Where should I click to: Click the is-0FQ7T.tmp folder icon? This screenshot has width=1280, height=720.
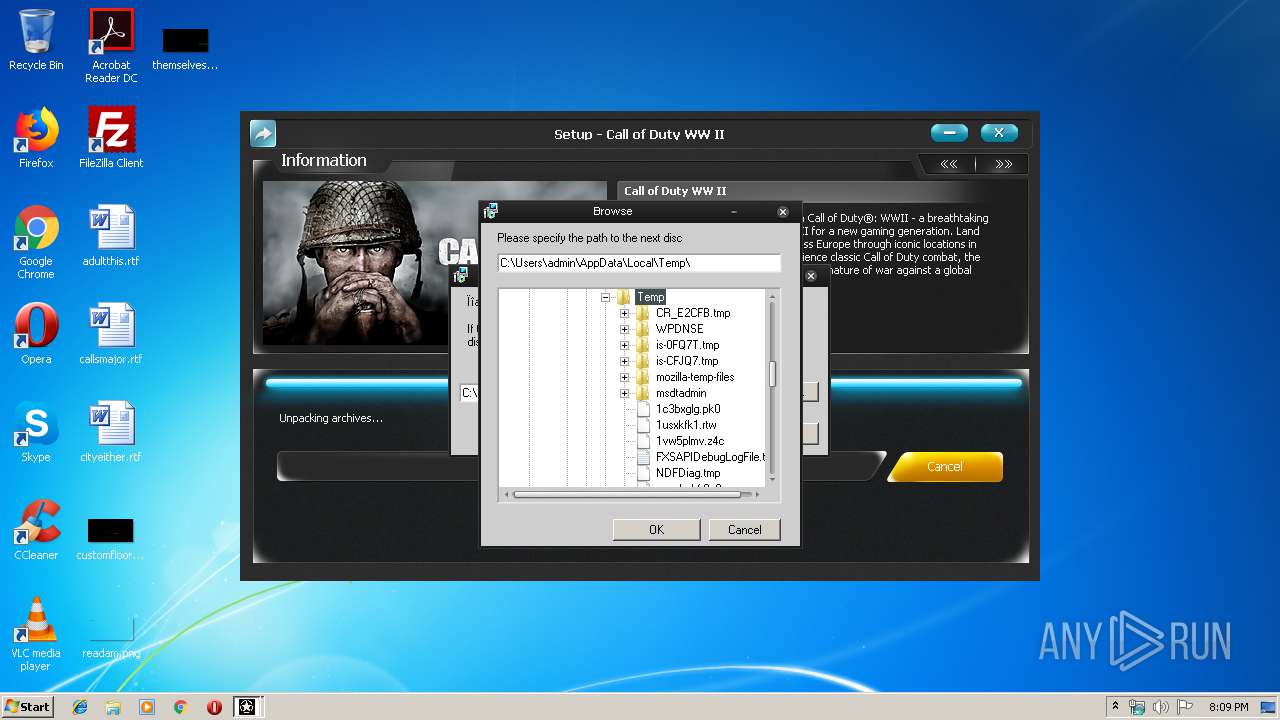tap(643, 345)
